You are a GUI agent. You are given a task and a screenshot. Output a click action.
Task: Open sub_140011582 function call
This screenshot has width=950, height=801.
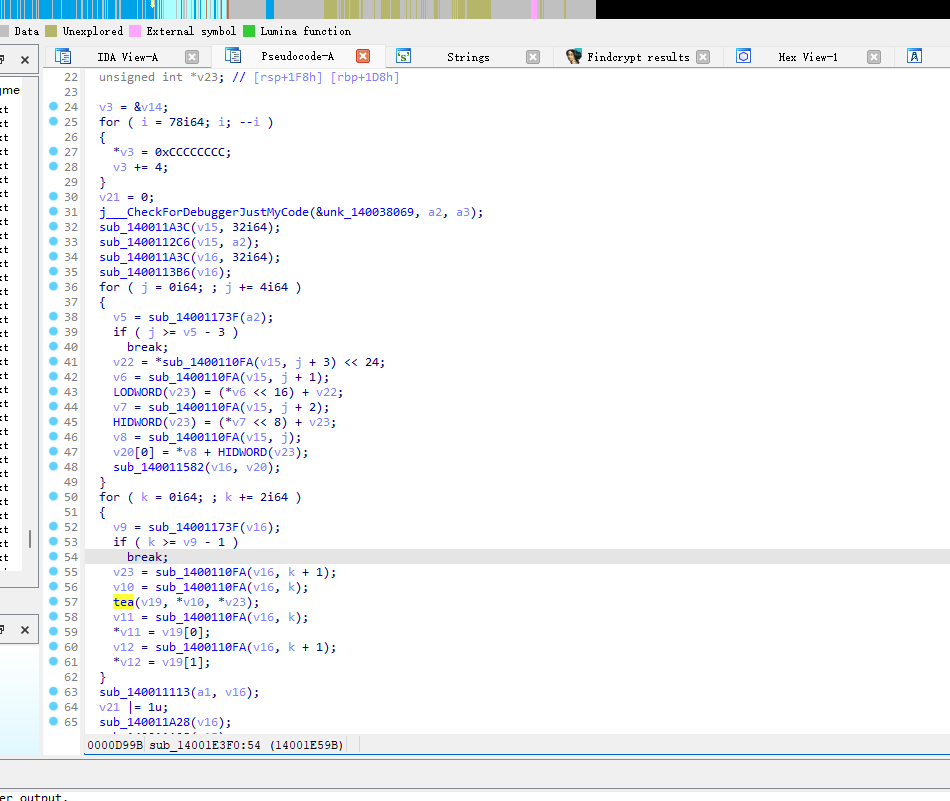click(x=158, y=467)
